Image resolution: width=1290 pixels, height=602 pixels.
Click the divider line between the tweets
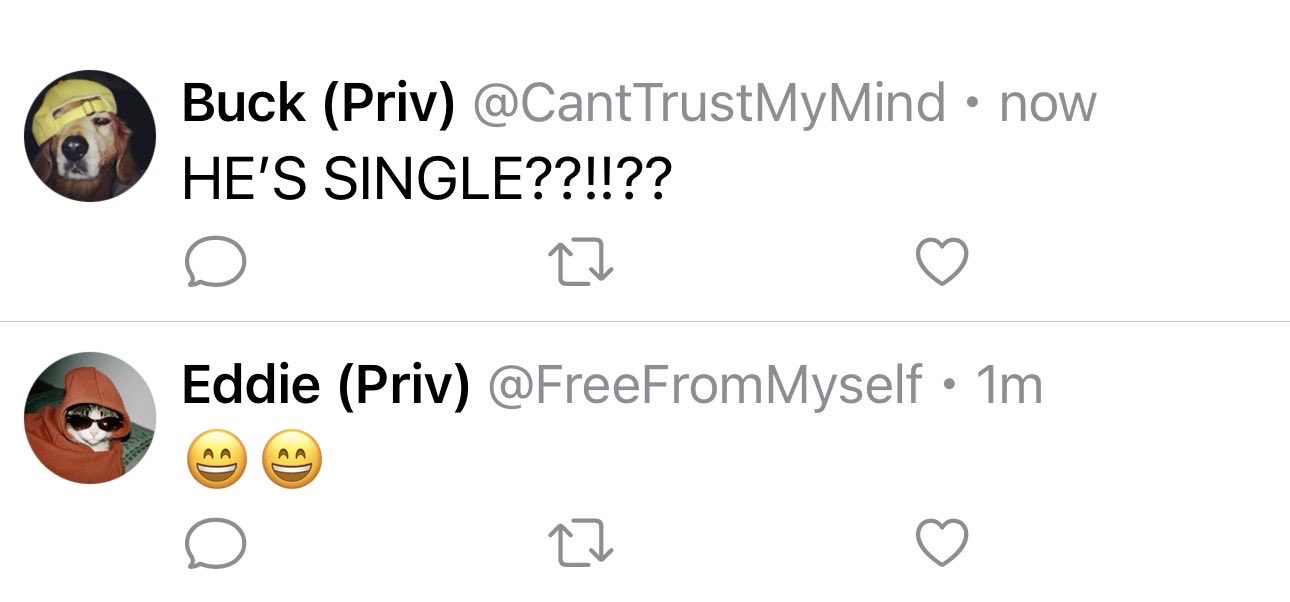(645, 321)
